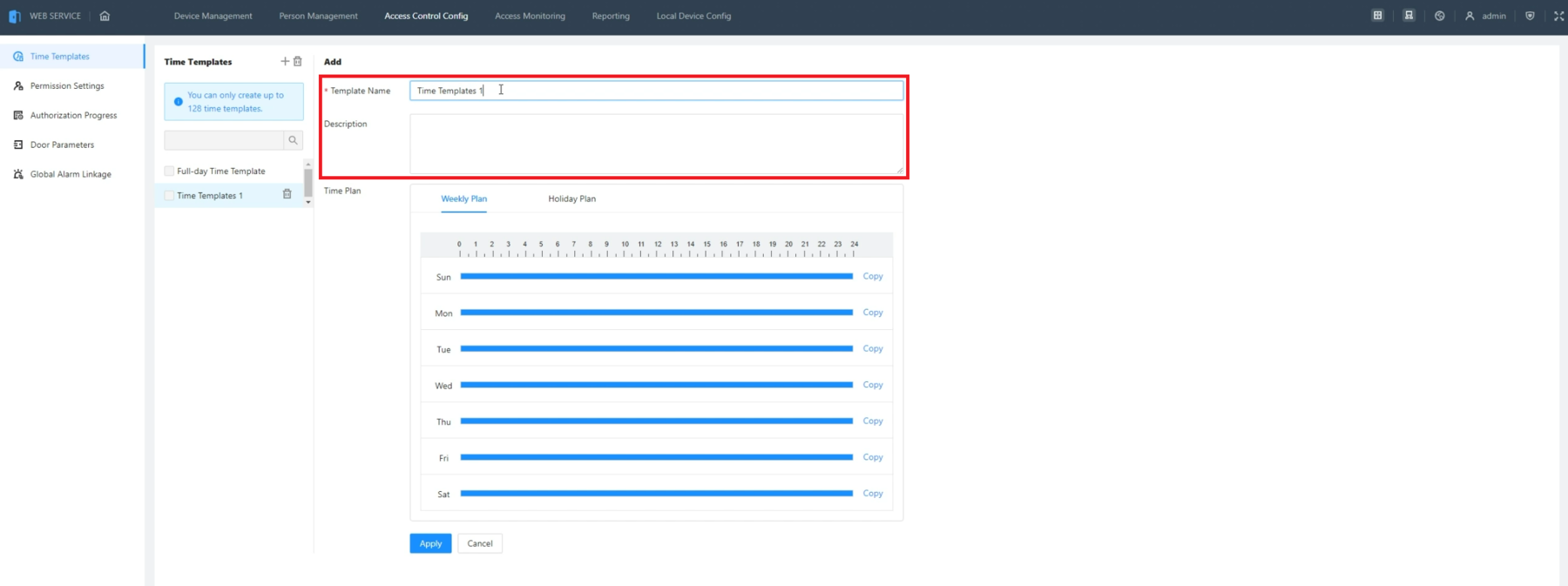Viewport: 1568px width, 586px height.
Task: Open Reporting menu
Action: pyautogui.click(x=611, y=16)
